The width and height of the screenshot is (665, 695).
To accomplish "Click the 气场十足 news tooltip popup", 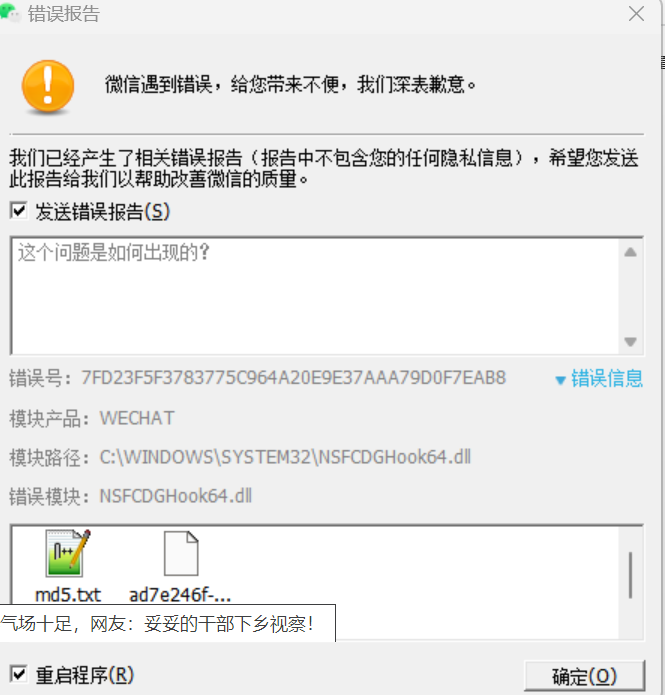I will pos(168,623).
